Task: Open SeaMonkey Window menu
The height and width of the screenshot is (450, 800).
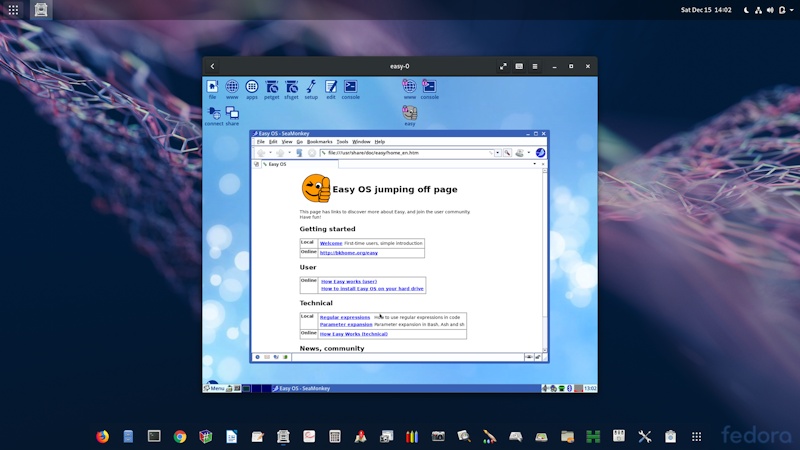Action: [x=361, y=142]
